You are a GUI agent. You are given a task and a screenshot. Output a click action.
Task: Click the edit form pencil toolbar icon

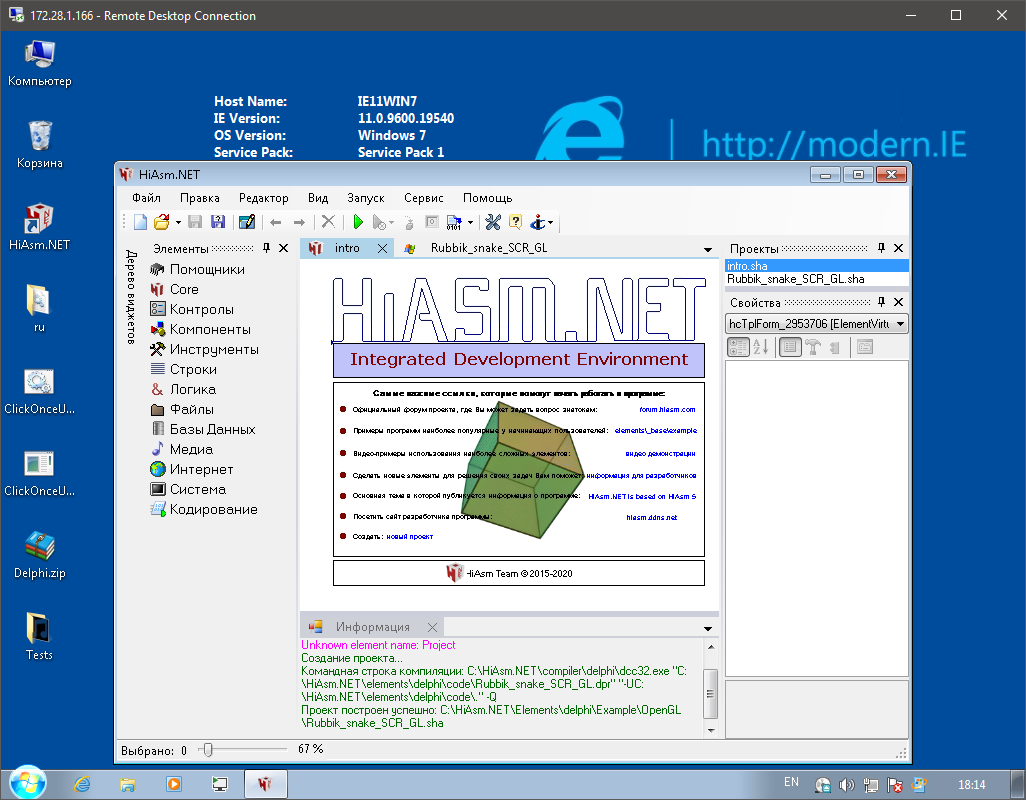coord(246,222)
